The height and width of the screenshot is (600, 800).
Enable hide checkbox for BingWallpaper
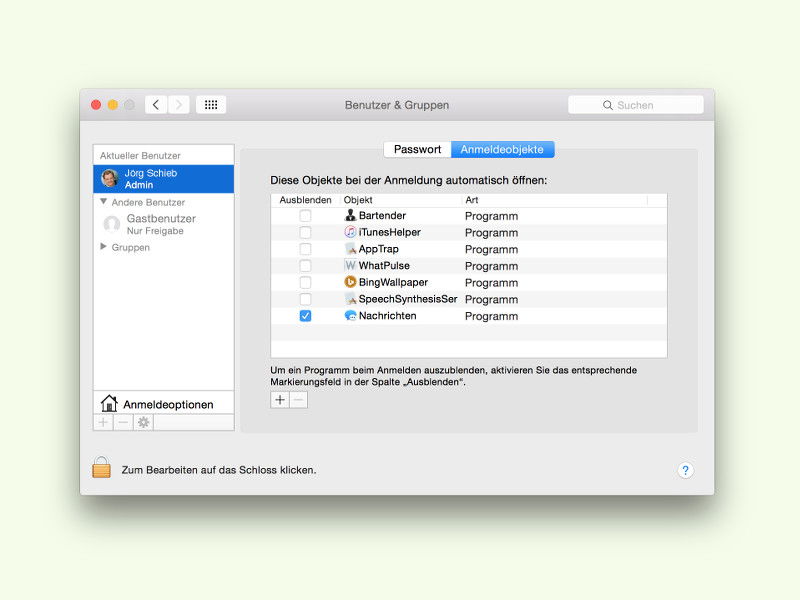305,282
